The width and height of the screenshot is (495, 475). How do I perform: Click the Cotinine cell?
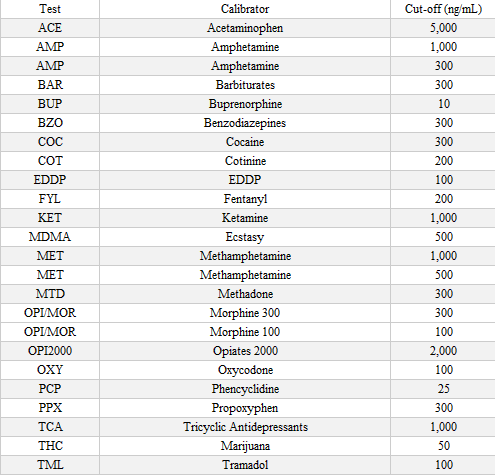[245, 161]
